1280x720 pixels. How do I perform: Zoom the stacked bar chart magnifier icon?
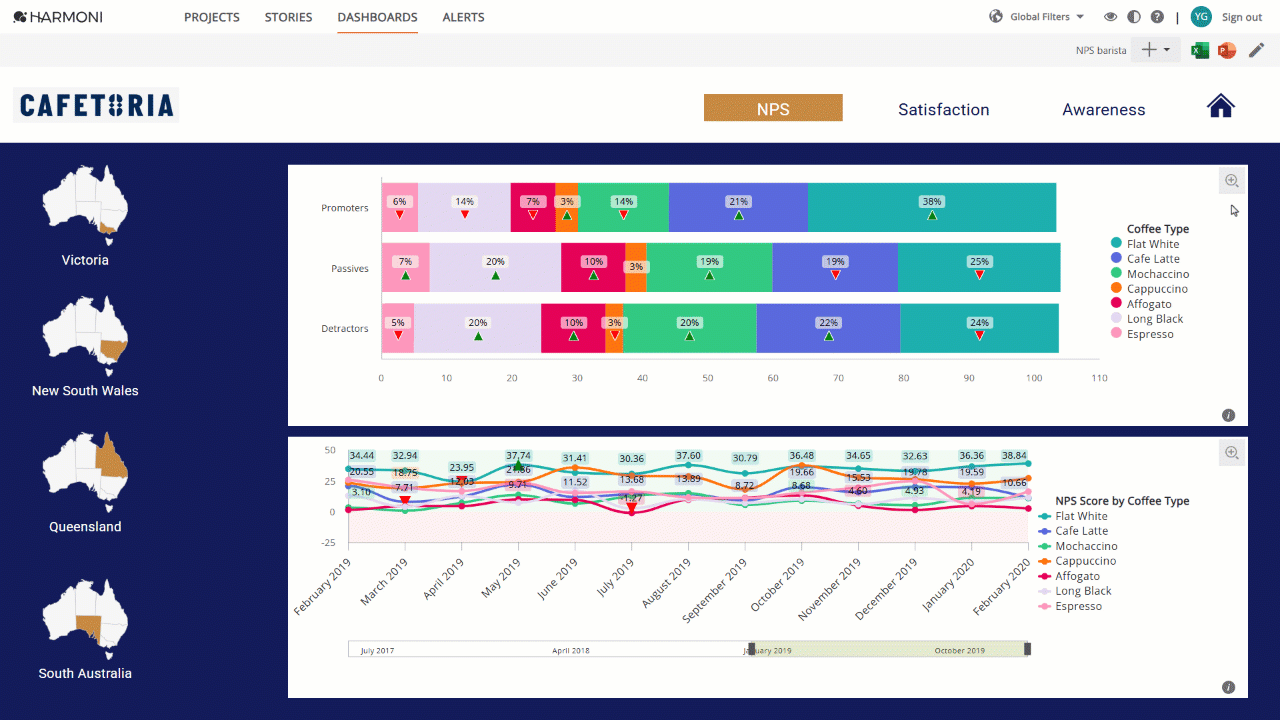pyautogui.click(x=1232, y=181)
